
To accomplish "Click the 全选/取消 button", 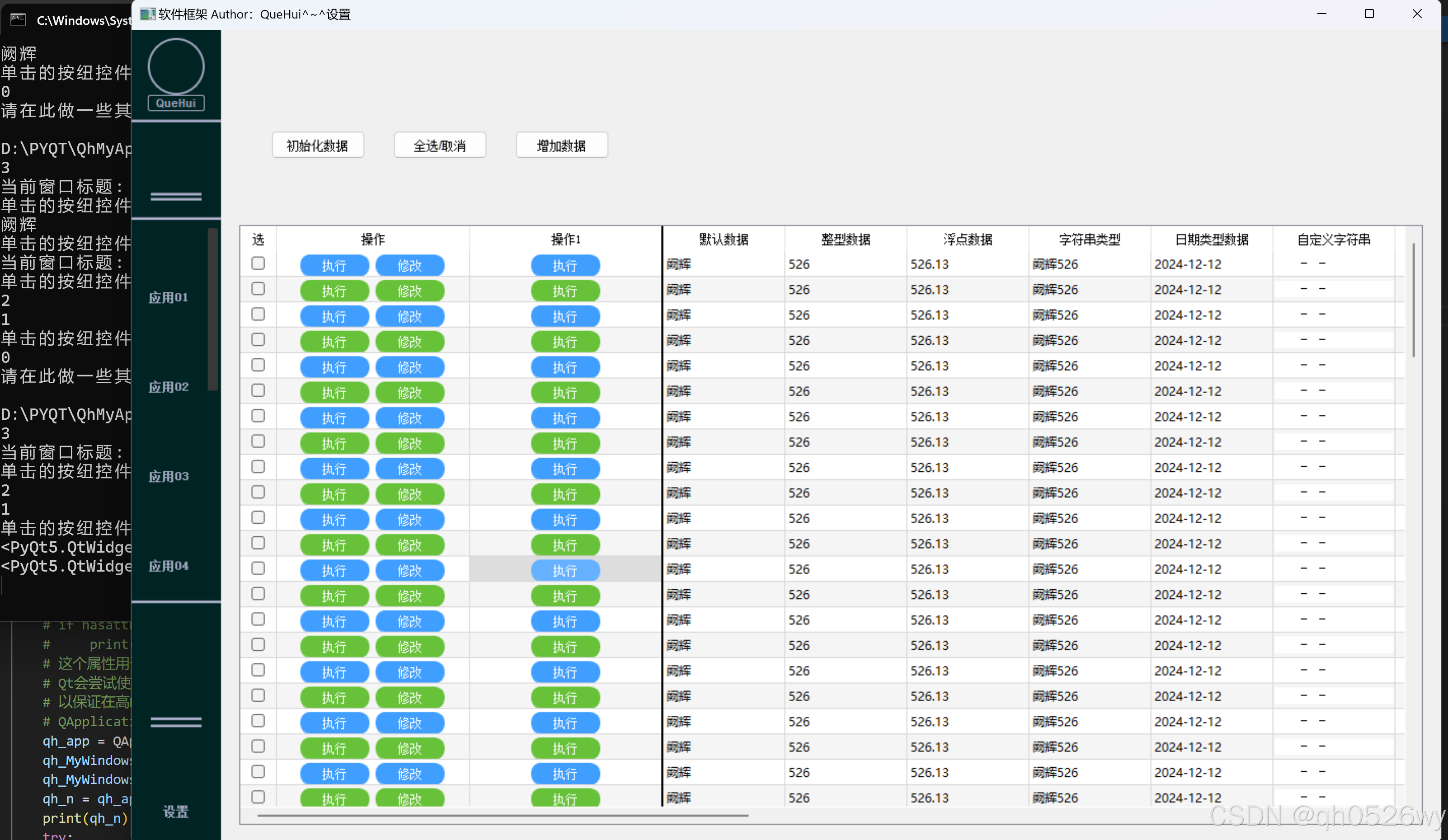I will [440, 145].
